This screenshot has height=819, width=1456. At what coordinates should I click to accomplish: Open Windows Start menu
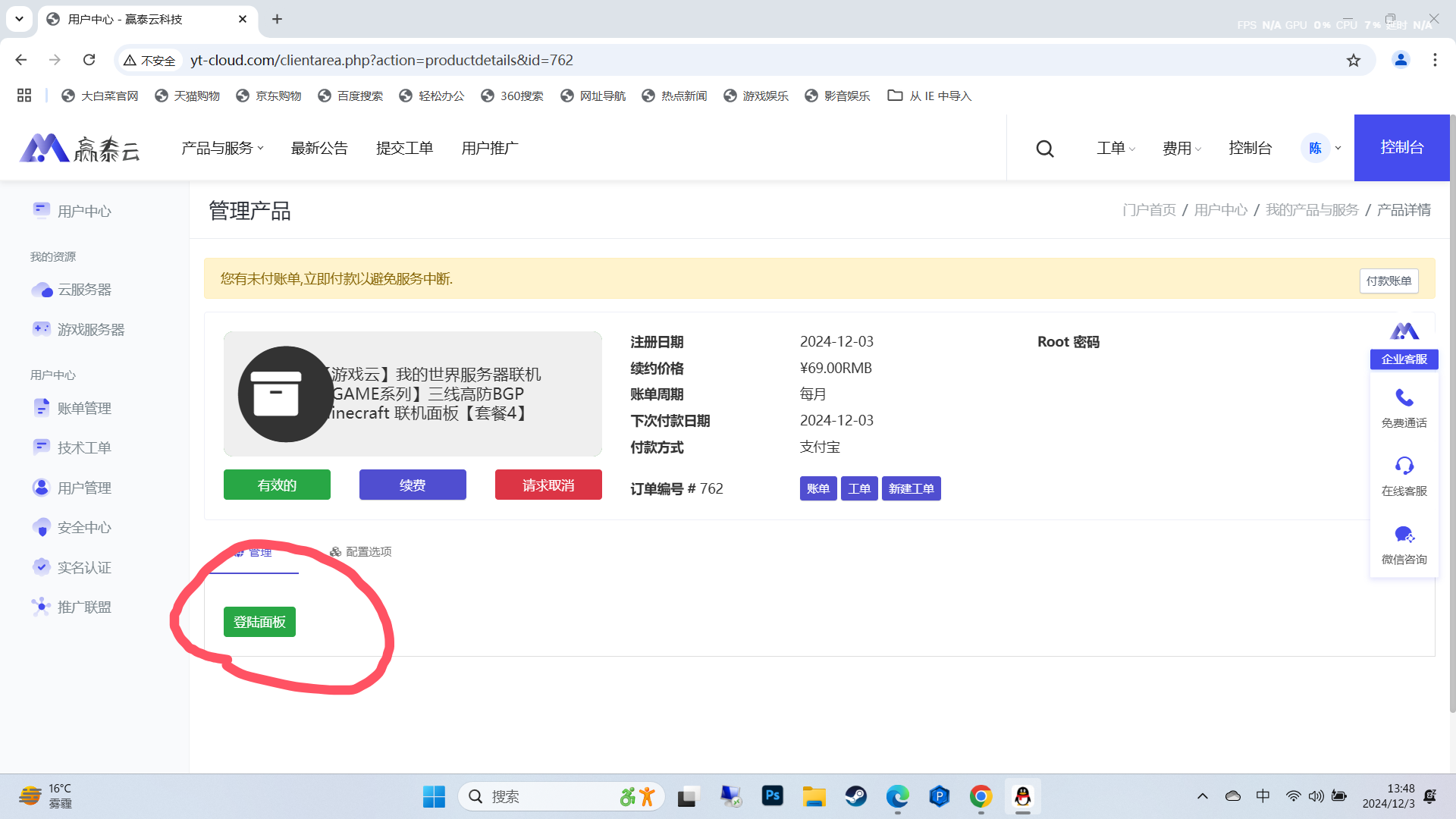[x=434, y=796]
